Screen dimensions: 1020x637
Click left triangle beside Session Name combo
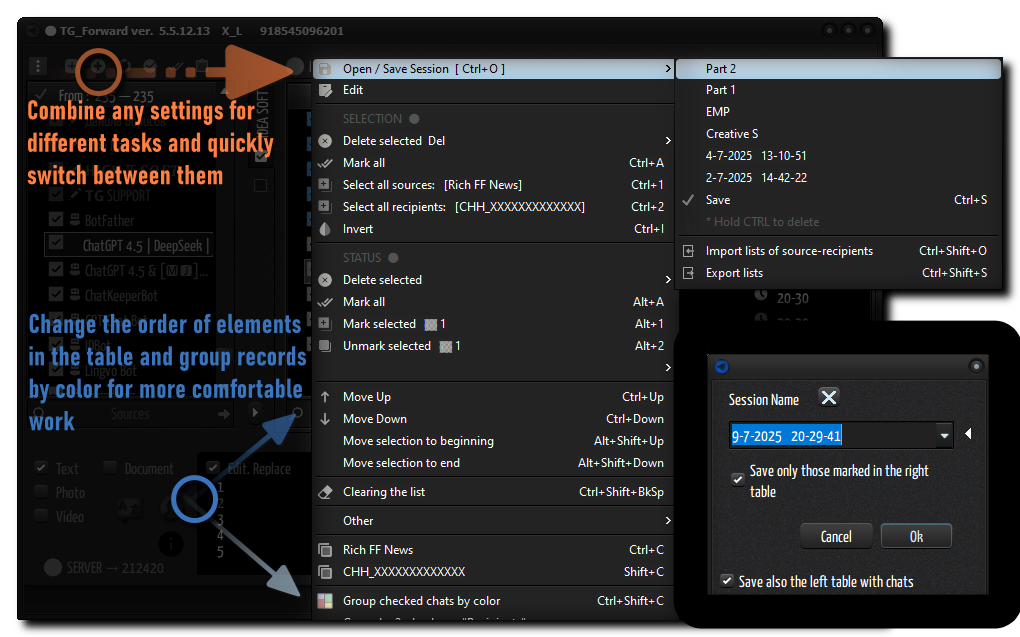pos(968,434)
